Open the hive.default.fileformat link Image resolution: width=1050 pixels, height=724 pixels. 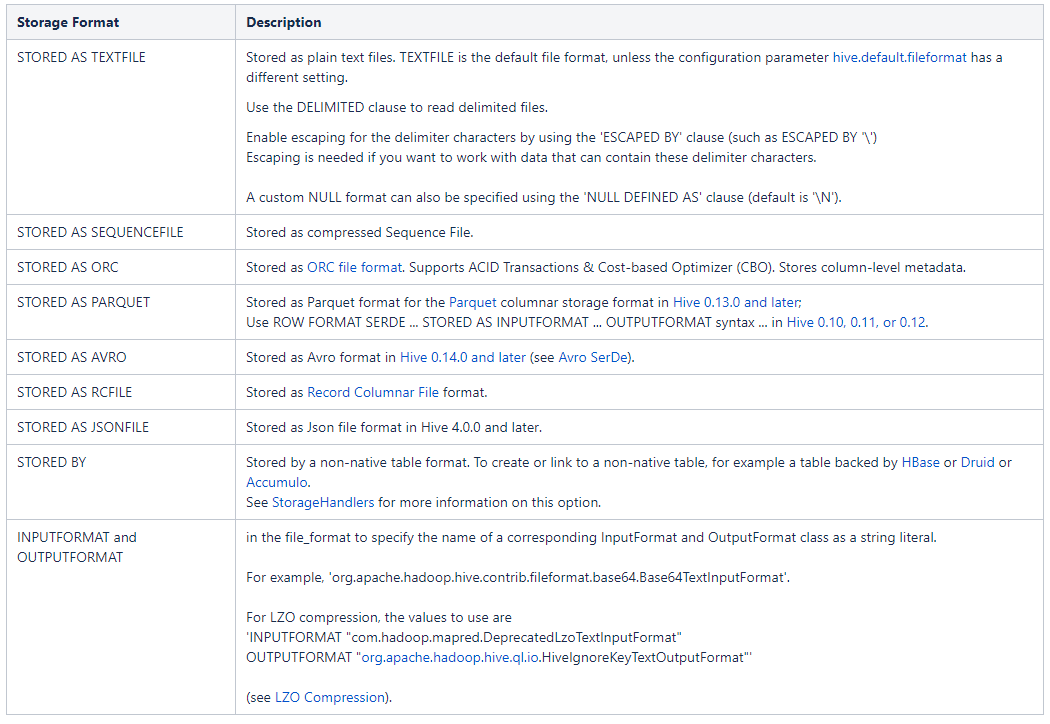899,58
